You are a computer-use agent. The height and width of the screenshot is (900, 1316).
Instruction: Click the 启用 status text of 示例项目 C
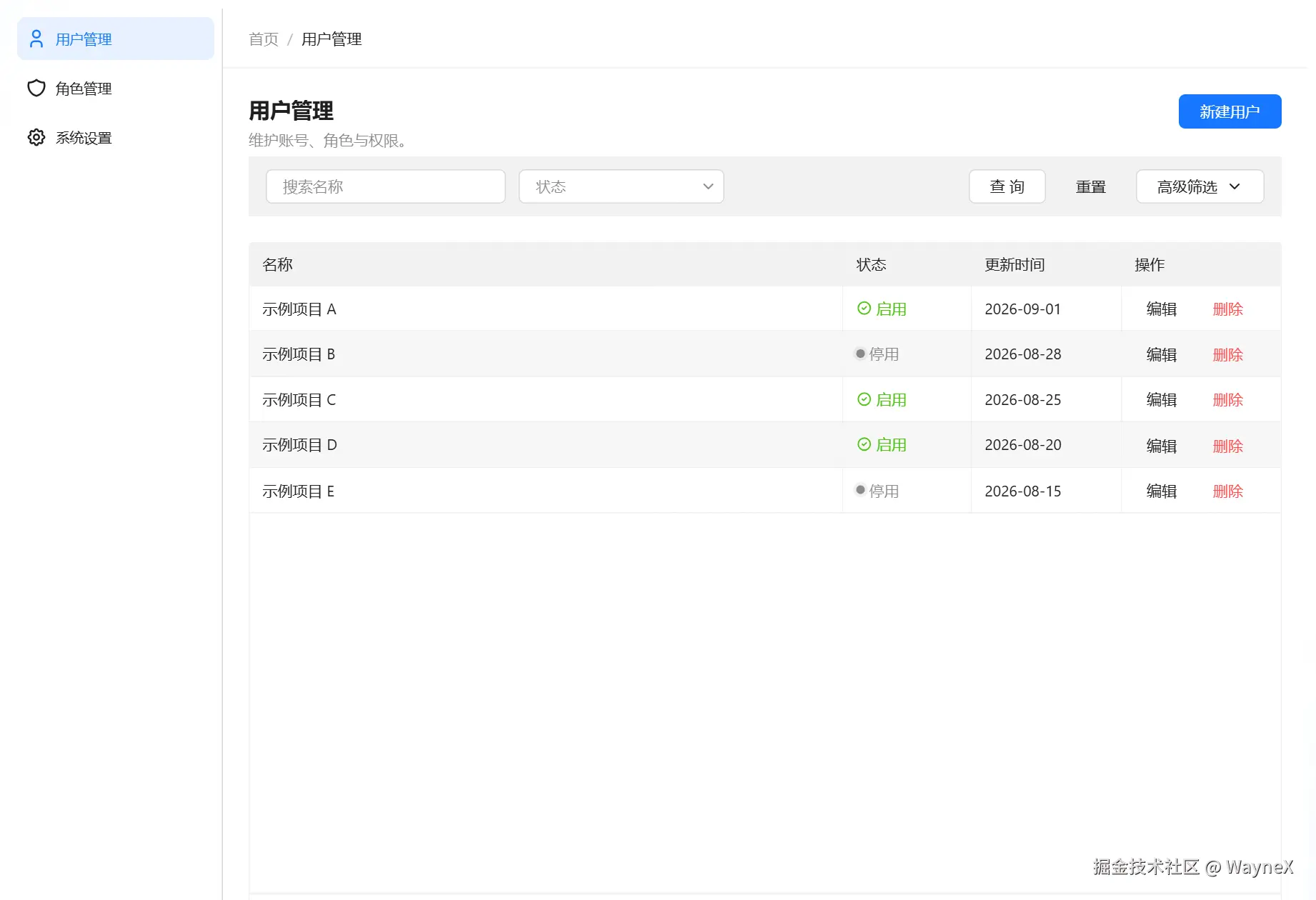coord(891,399)
